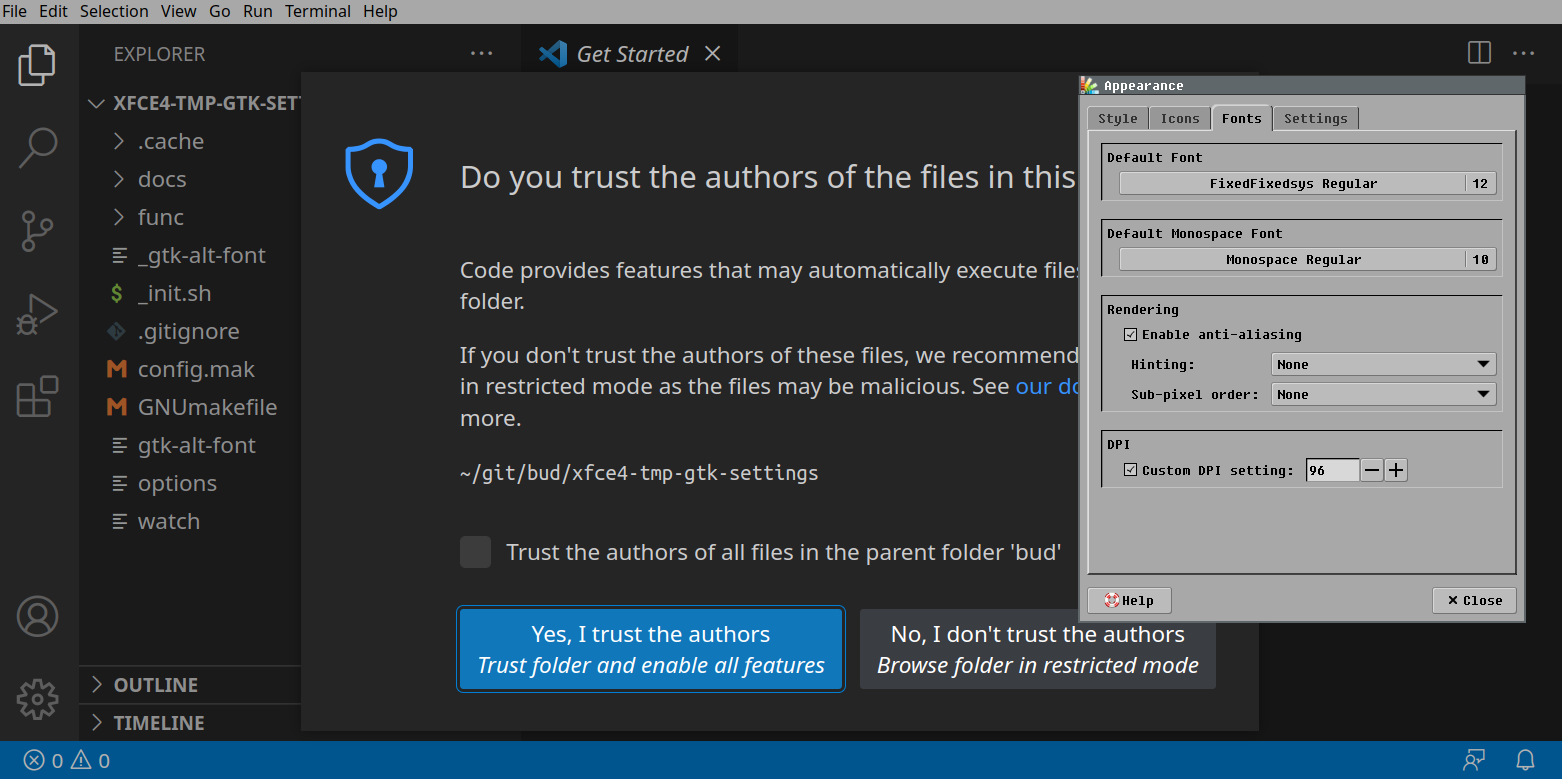
Task: Open the Help menu in the menu bar
Action: (x=380, y=11)
